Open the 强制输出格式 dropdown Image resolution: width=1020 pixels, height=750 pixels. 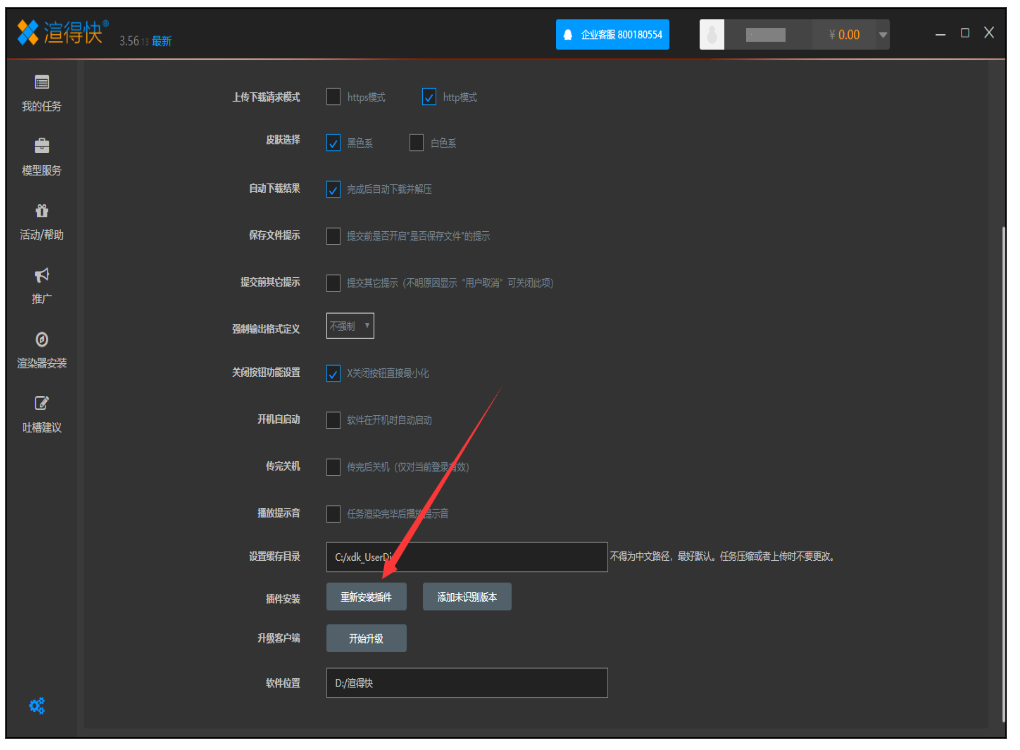[x=350, y=326]
